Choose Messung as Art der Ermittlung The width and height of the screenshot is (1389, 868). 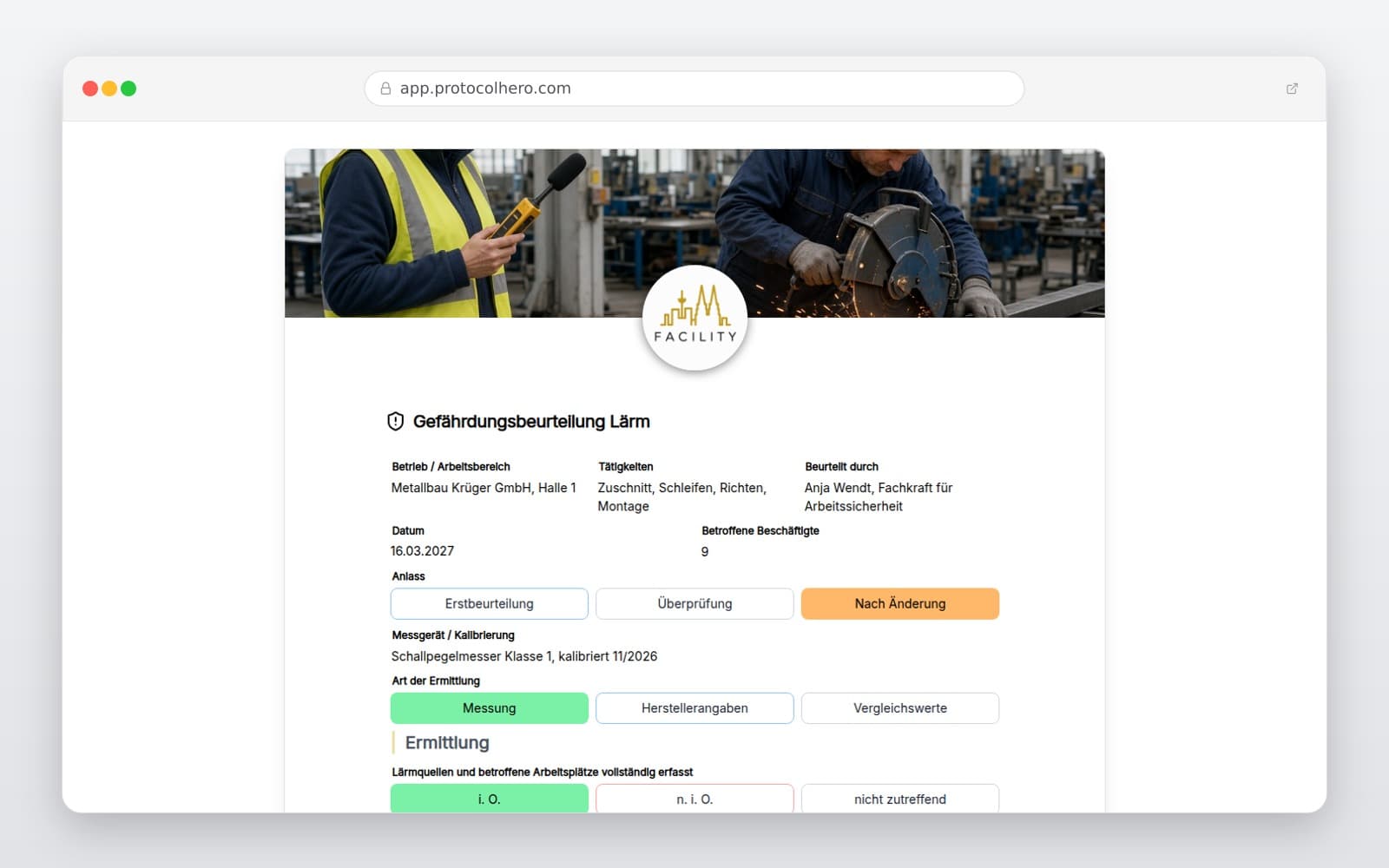point(490,708)
